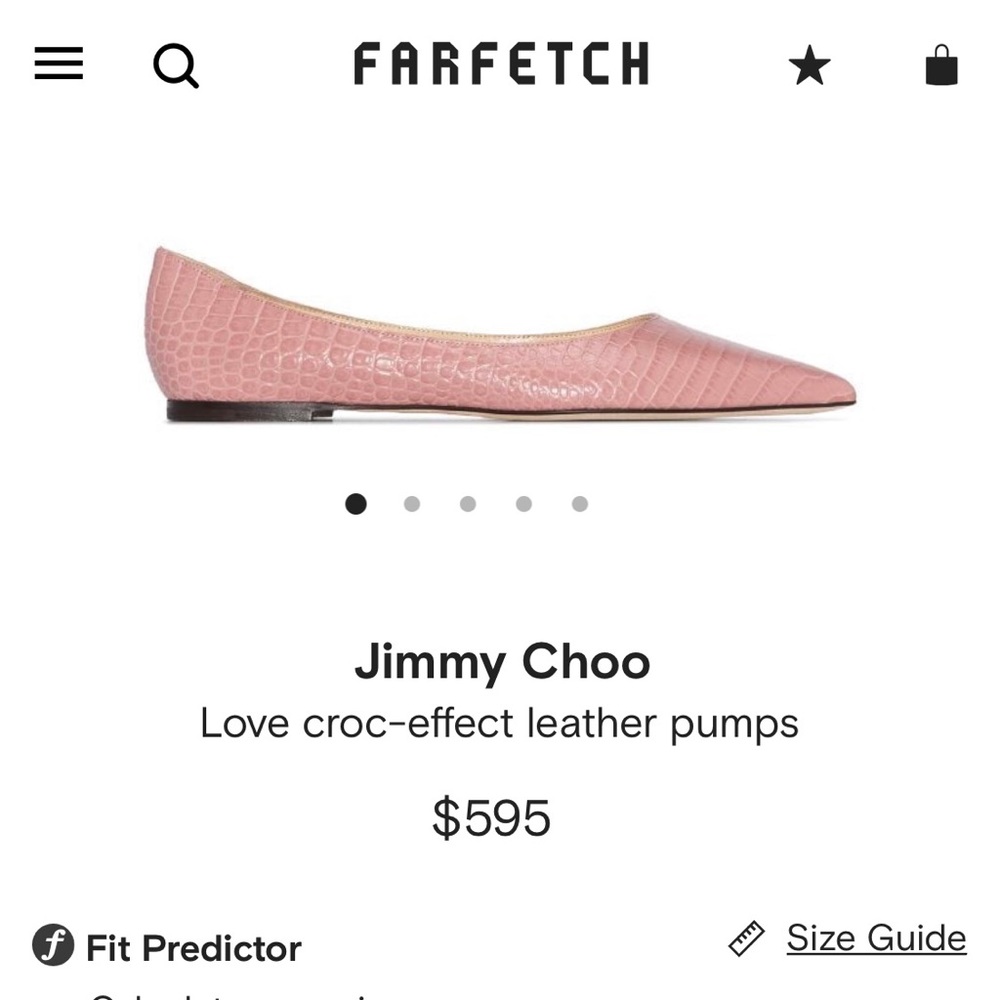Click the pink croc-effect pump photo
Viewport: 1000px width, 1000px height.
click(x=500, y=340)
